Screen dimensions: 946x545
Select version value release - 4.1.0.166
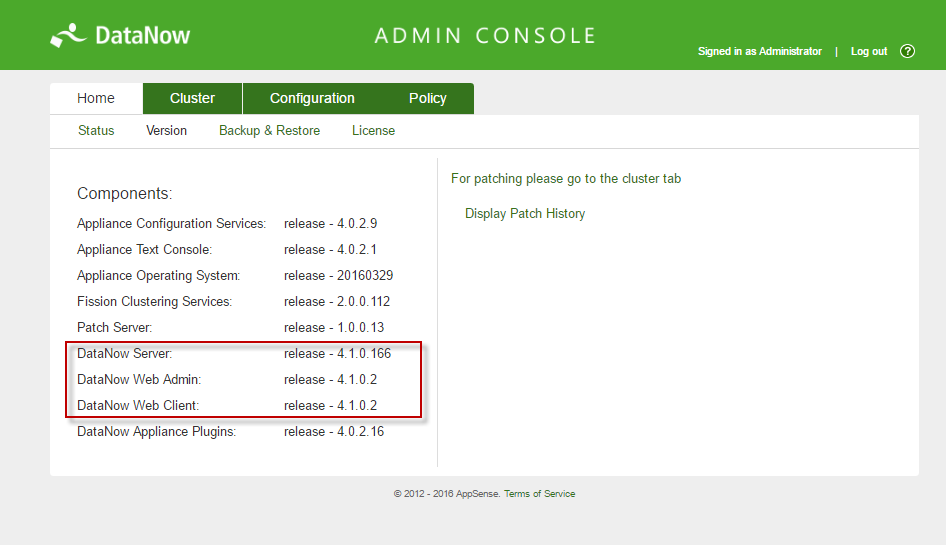pos(337,353)
